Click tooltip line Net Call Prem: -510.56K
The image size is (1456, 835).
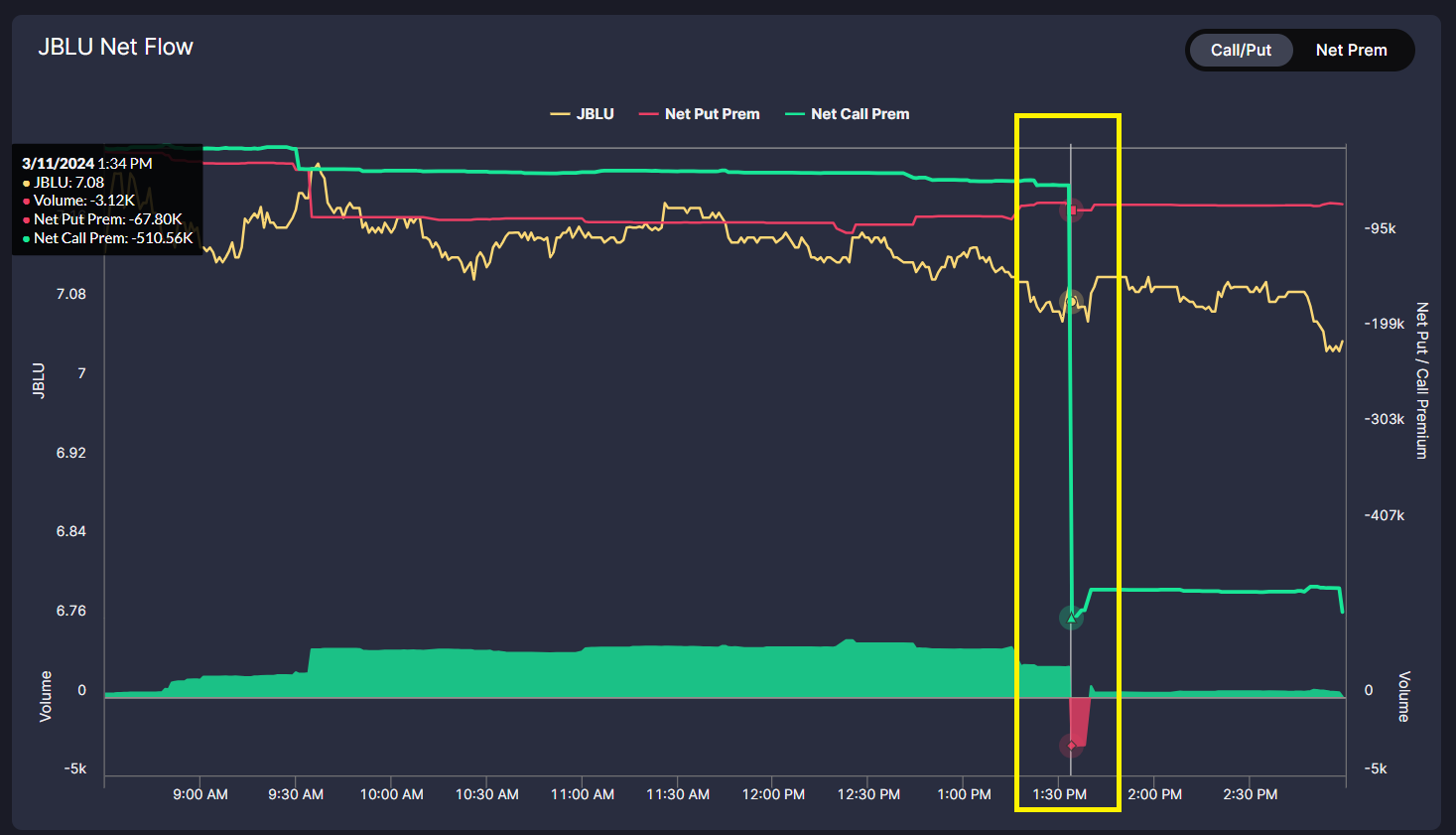point(107,238)
